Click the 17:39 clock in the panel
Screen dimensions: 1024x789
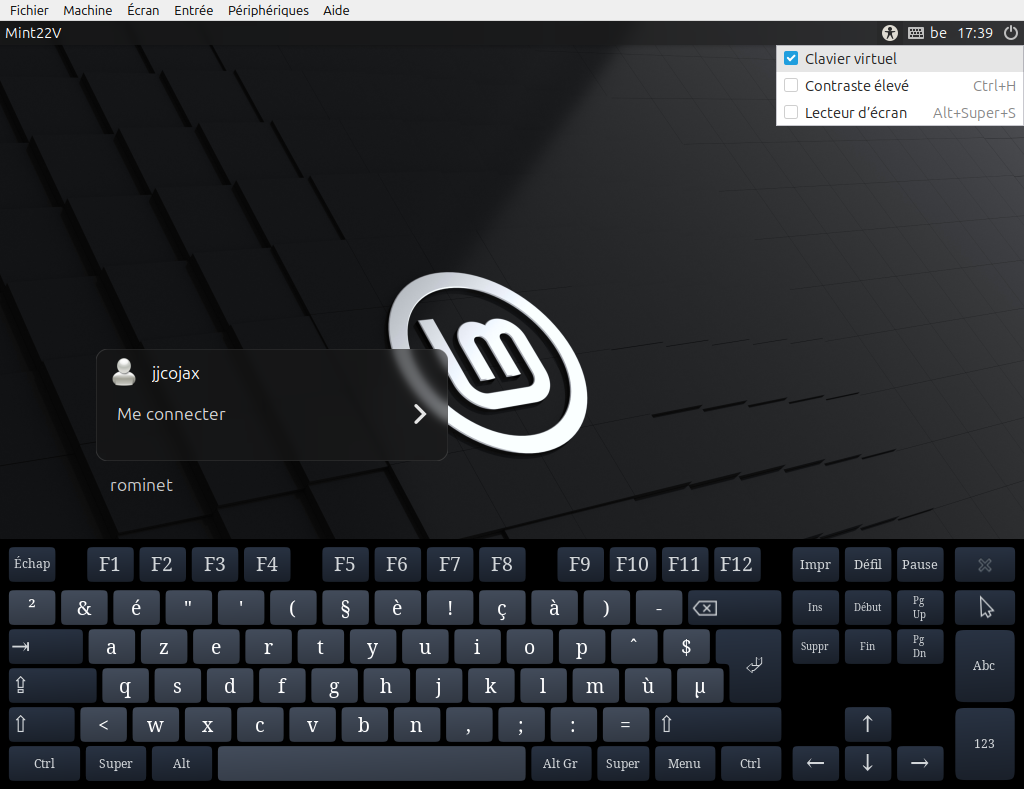(974, 33)
